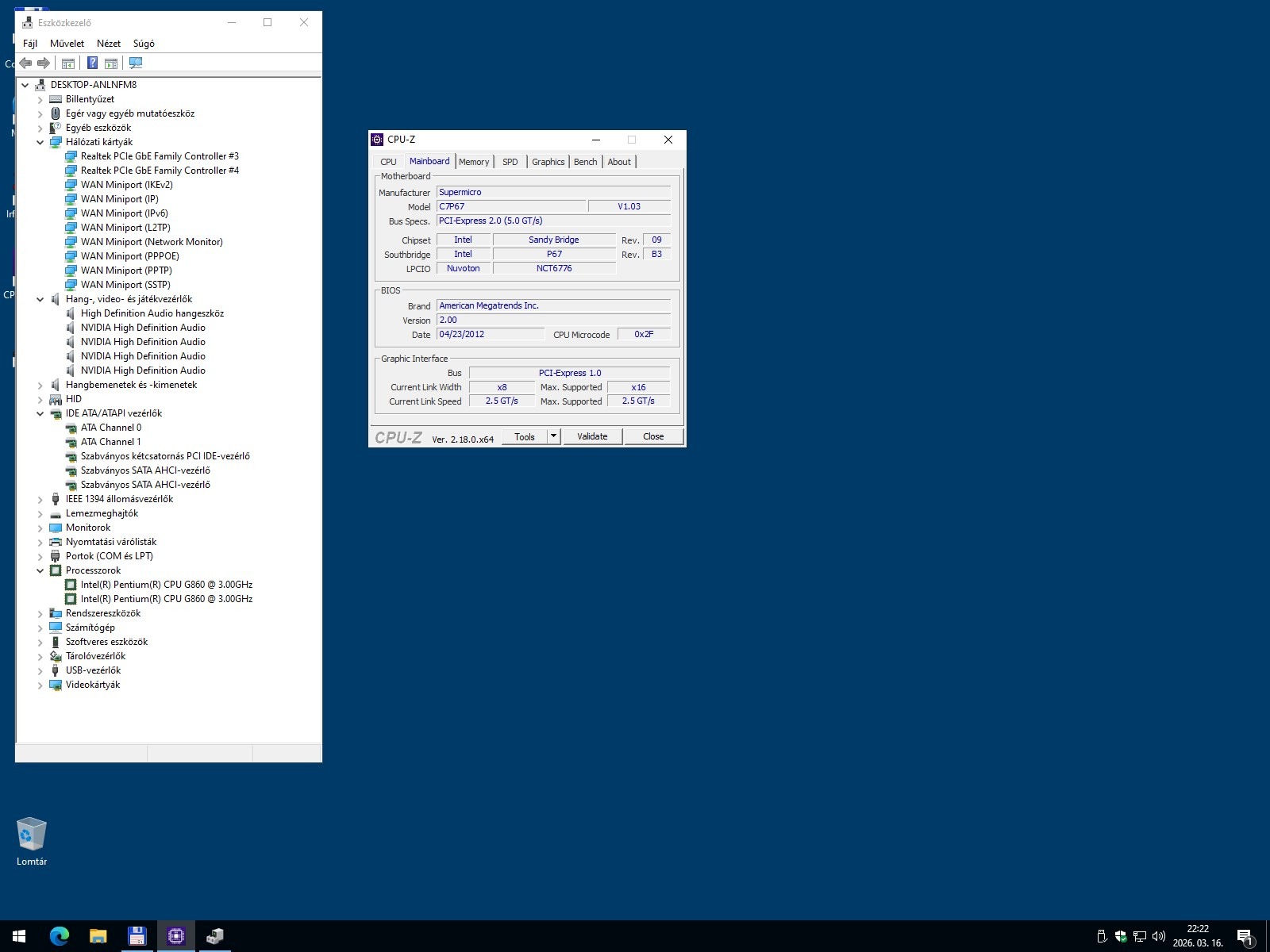Toggle the console tree toolbar icon
The height and width of the screenshot is (952, 1270).
[x=68, y=63]
